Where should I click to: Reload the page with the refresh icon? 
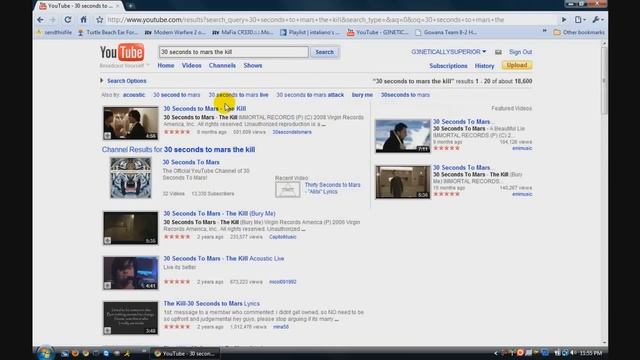[x=68, y=20]
